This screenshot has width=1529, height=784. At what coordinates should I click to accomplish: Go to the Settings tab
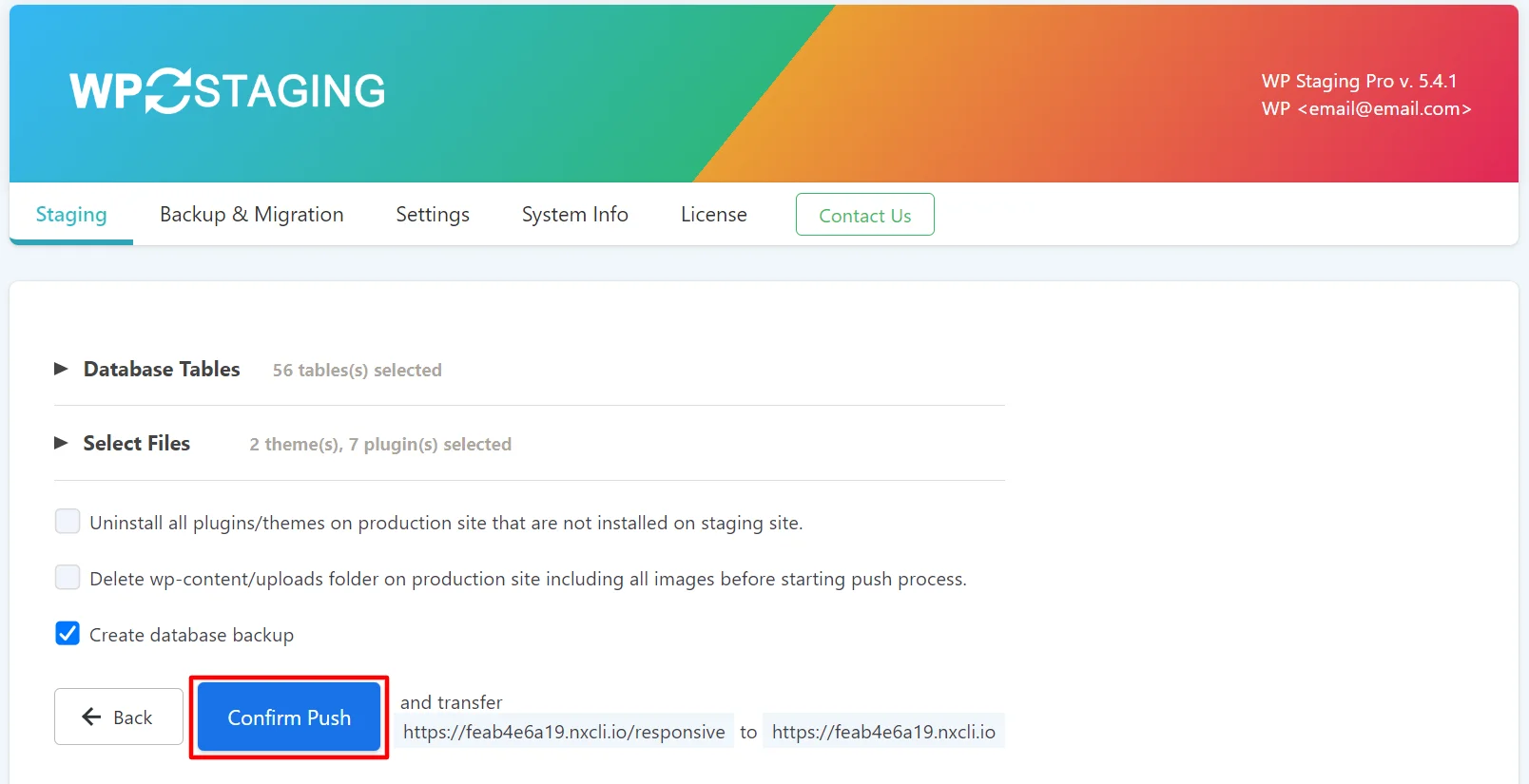pyautogui.click(x=433, y=215)
